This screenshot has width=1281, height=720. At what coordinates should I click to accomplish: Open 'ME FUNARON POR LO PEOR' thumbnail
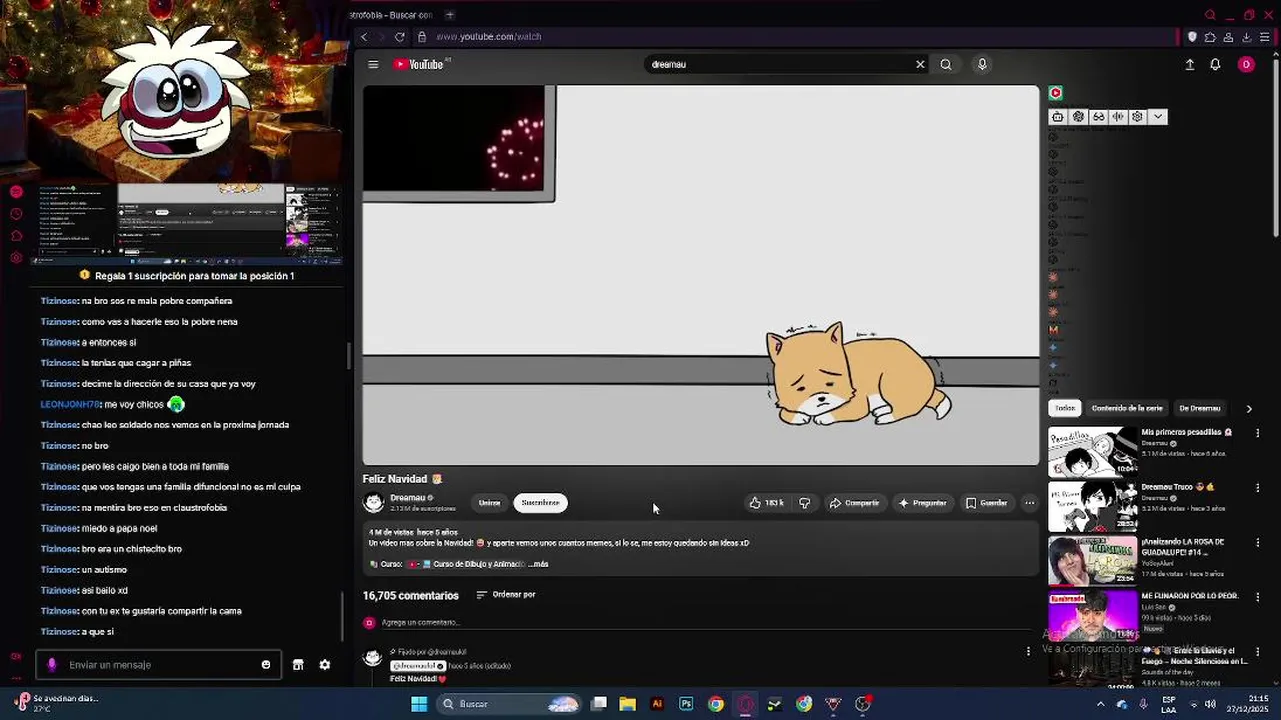1093,615
